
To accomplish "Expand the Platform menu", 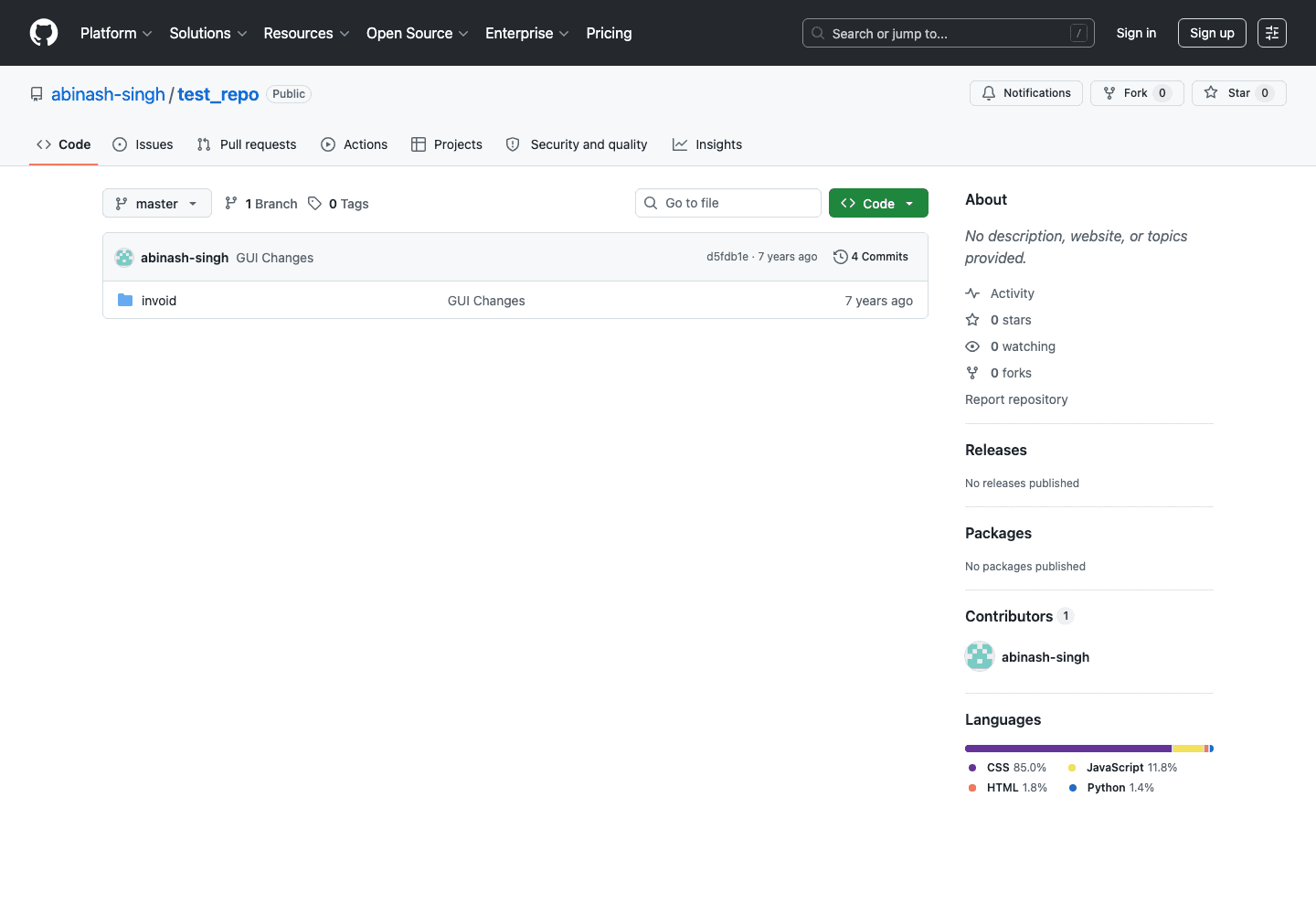I will (x=116, y=33).
